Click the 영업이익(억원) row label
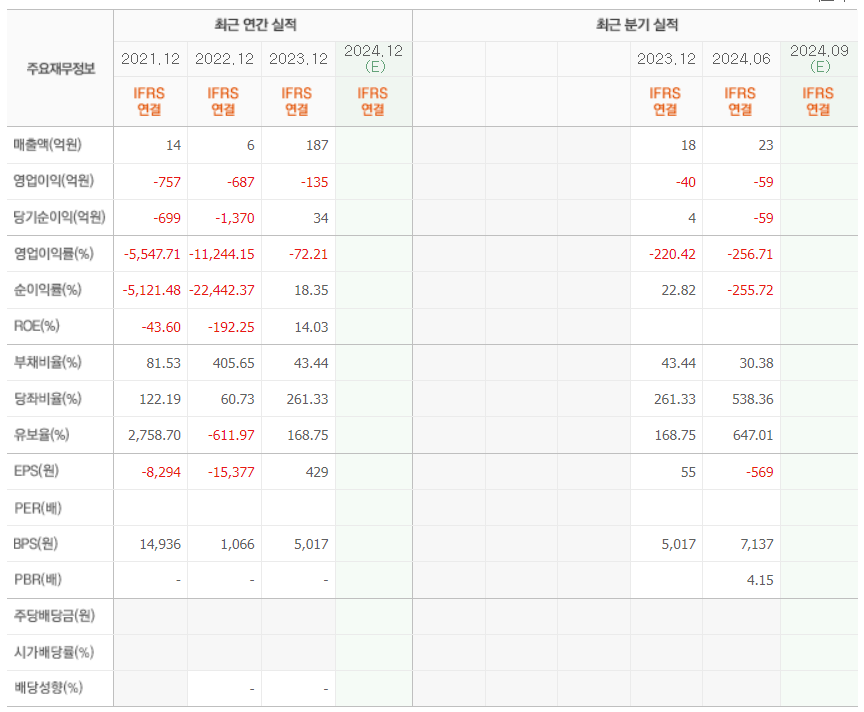 click(x=53, y=181)
